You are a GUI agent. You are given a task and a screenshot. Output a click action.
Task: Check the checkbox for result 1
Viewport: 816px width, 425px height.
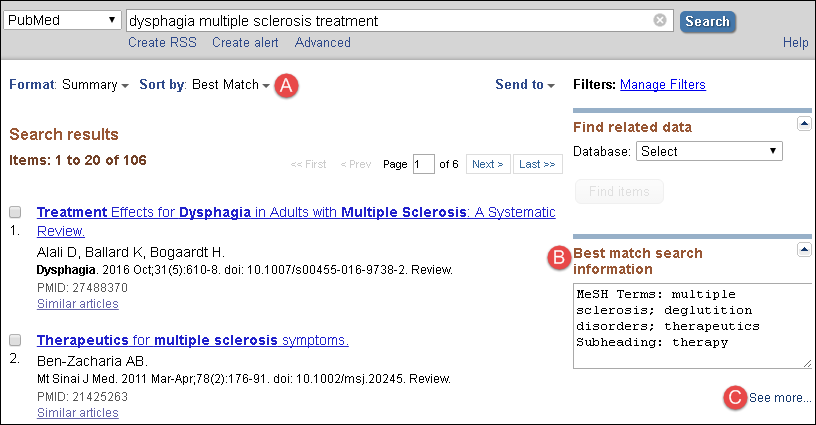click(15, 212)
